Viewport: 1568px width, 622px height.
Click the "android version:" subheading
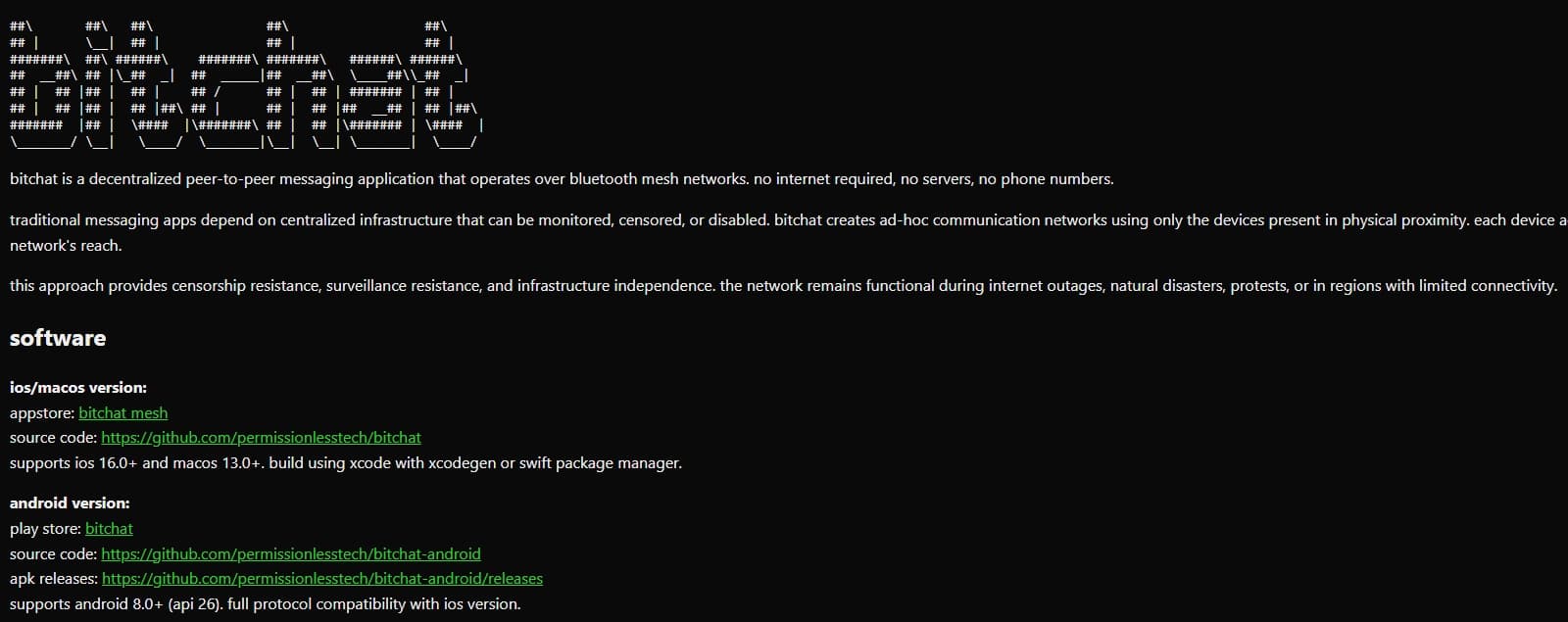70,503
